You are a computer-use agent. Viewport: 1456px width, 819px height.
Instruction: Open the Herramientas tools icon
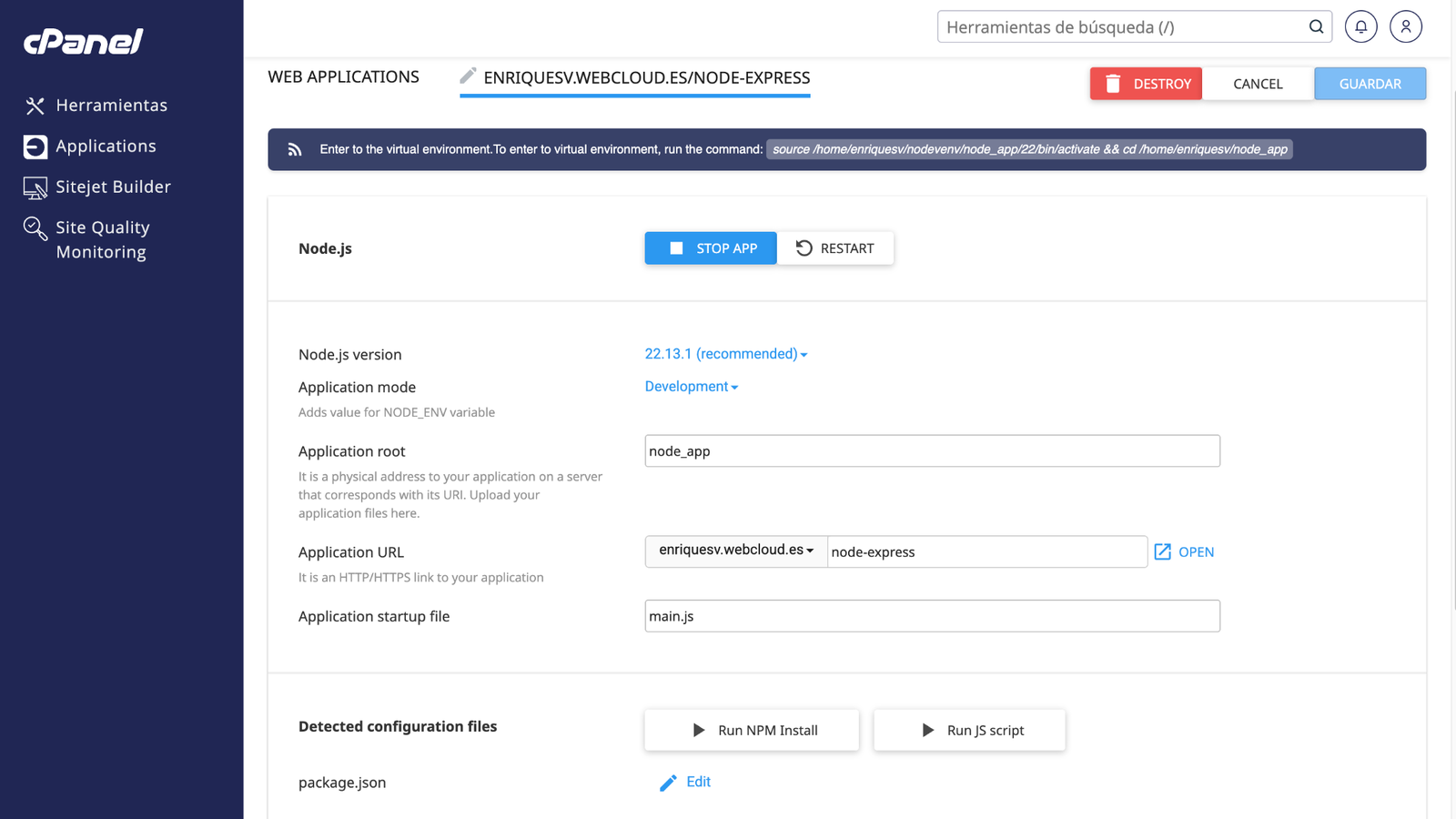(x=35, y=106)
